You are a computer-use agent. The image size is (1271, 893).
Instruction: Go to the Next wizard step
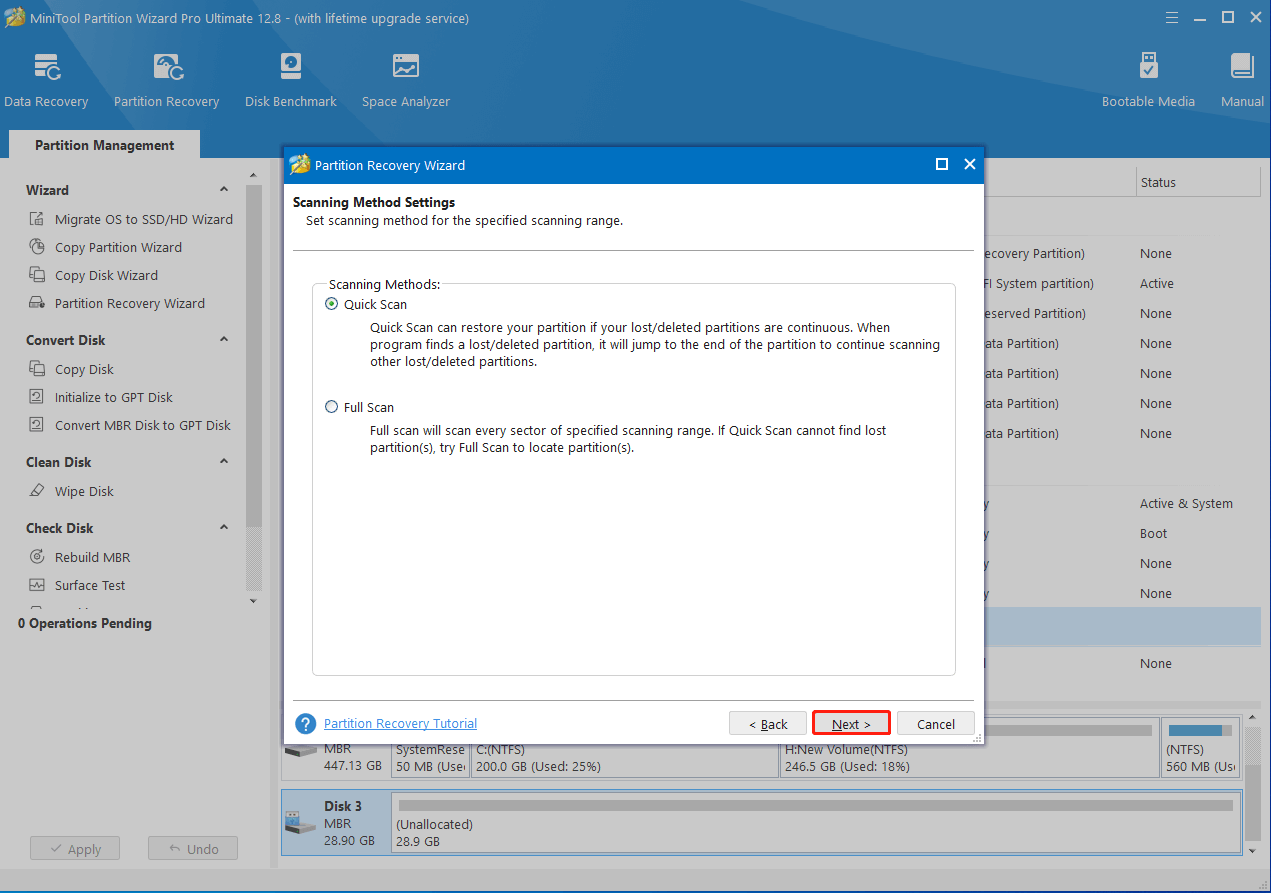[x=851, y=724]
